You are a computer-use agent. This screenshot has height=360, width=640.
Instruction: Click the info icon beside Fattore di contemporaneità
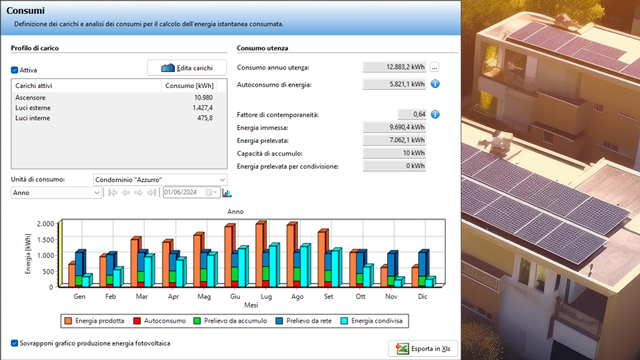pyautogui.click(x=435, y=114)
